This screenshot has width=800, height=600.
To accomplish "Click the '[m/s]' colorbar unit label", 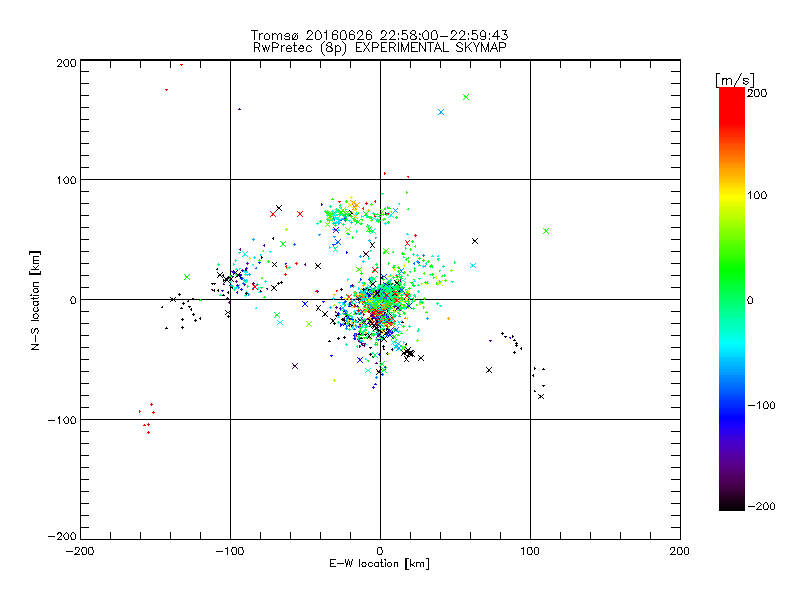I will click(x=735, y=80).
